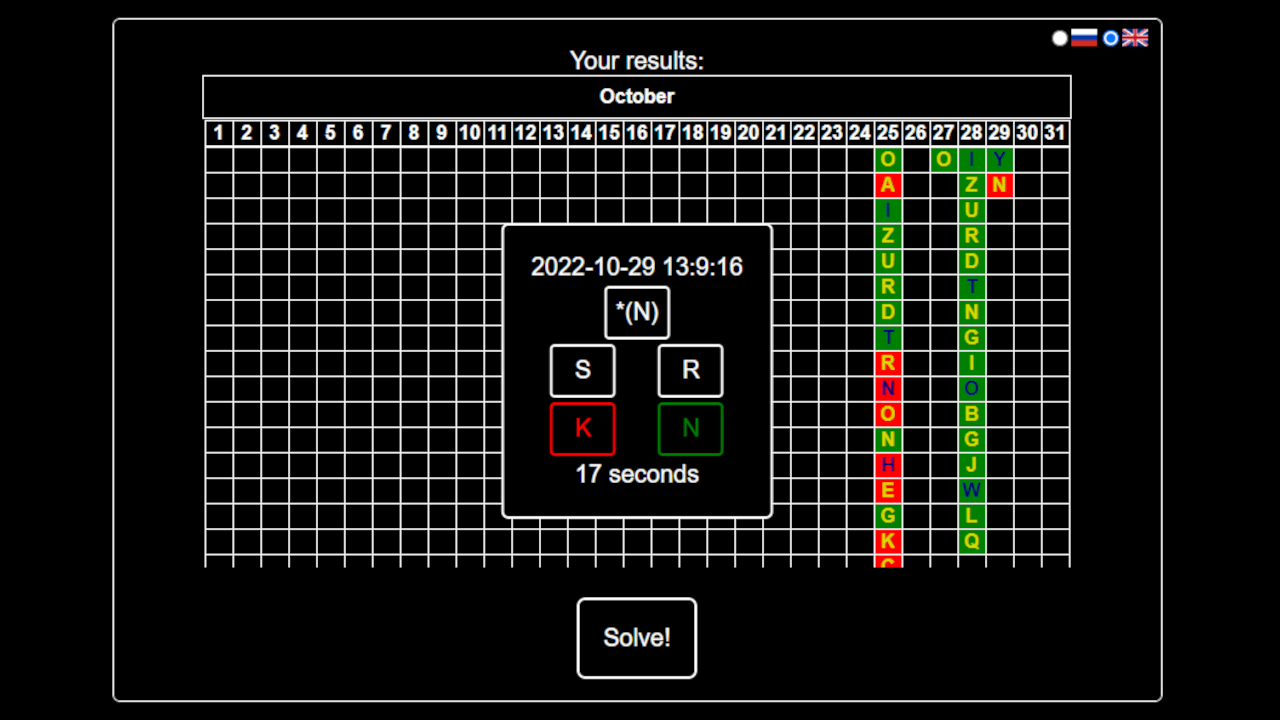
Task: Click the red N result cell under October 29
Action: click(999, 184)
